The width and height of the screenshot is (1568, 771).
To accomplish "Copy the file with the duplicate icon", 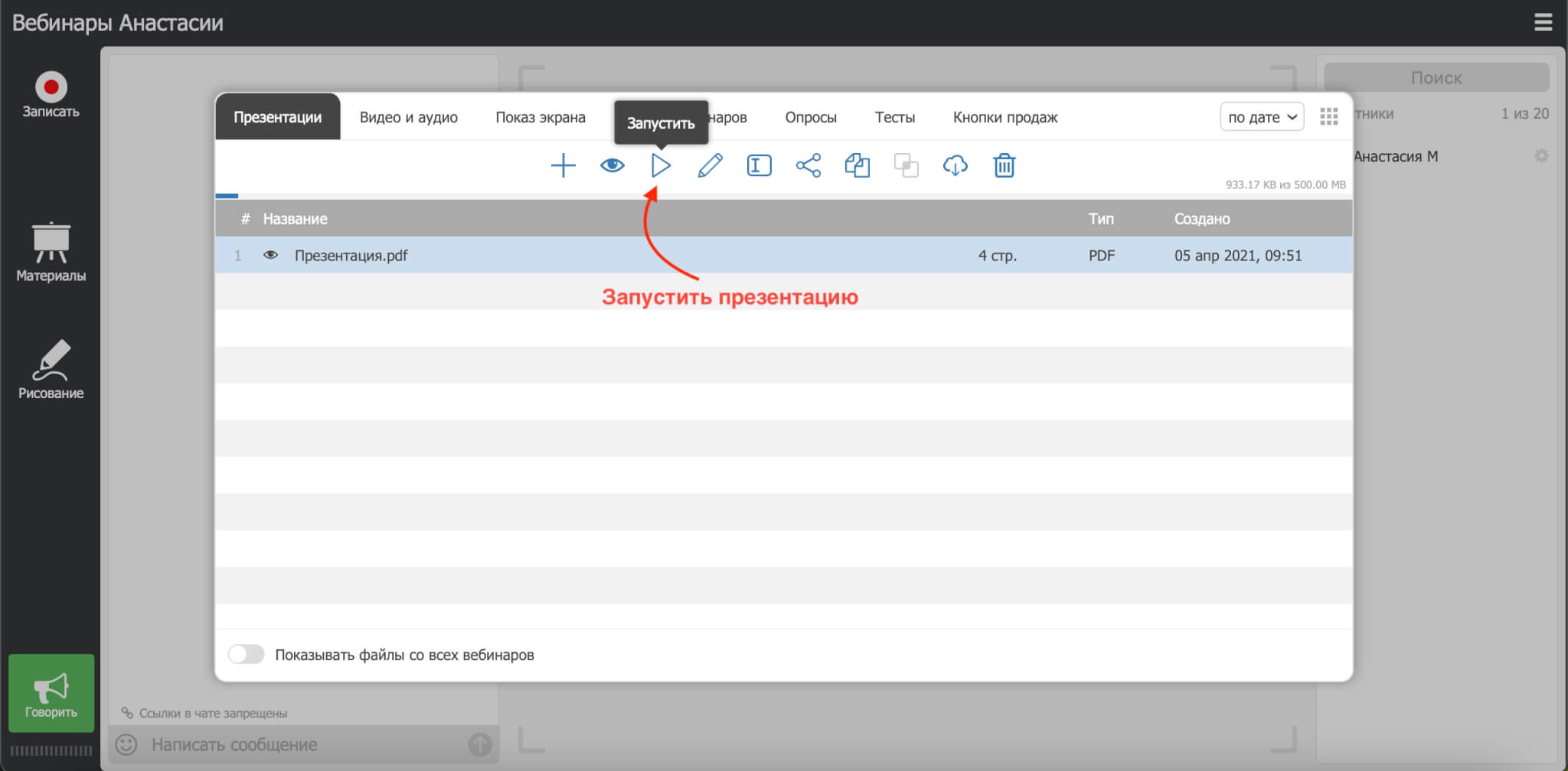I will pyautogui.click(x=857, y=165).
